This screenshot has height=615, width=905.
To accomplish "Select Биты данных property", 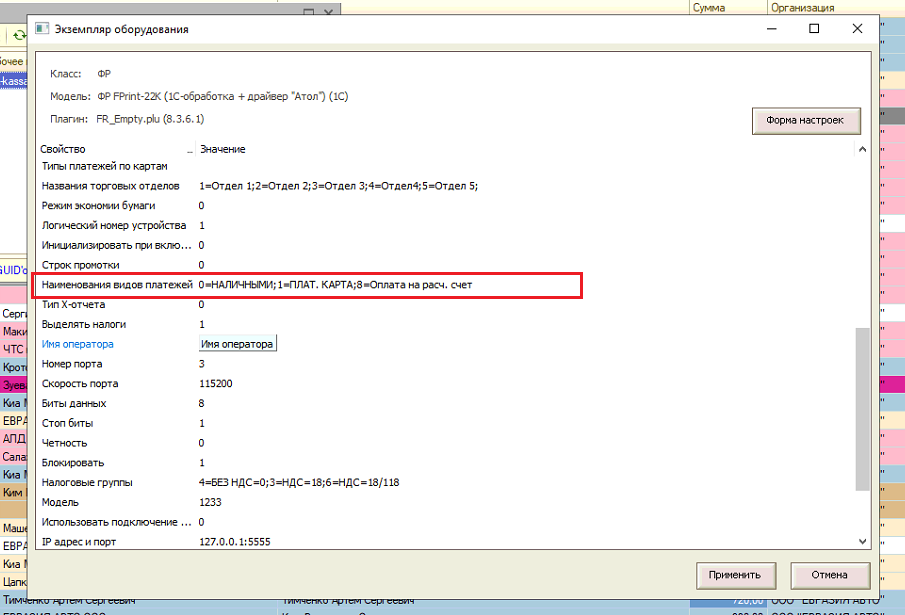I will [x=74, y=404].
